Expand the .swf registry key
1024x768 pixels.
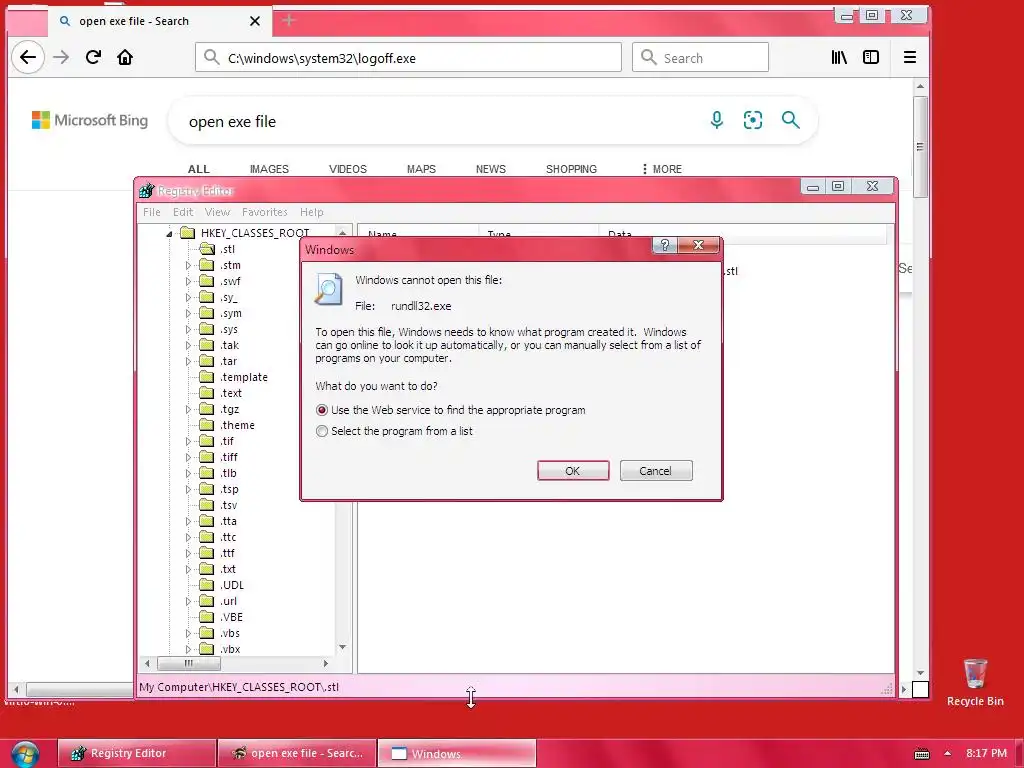(x=188, y=281)
